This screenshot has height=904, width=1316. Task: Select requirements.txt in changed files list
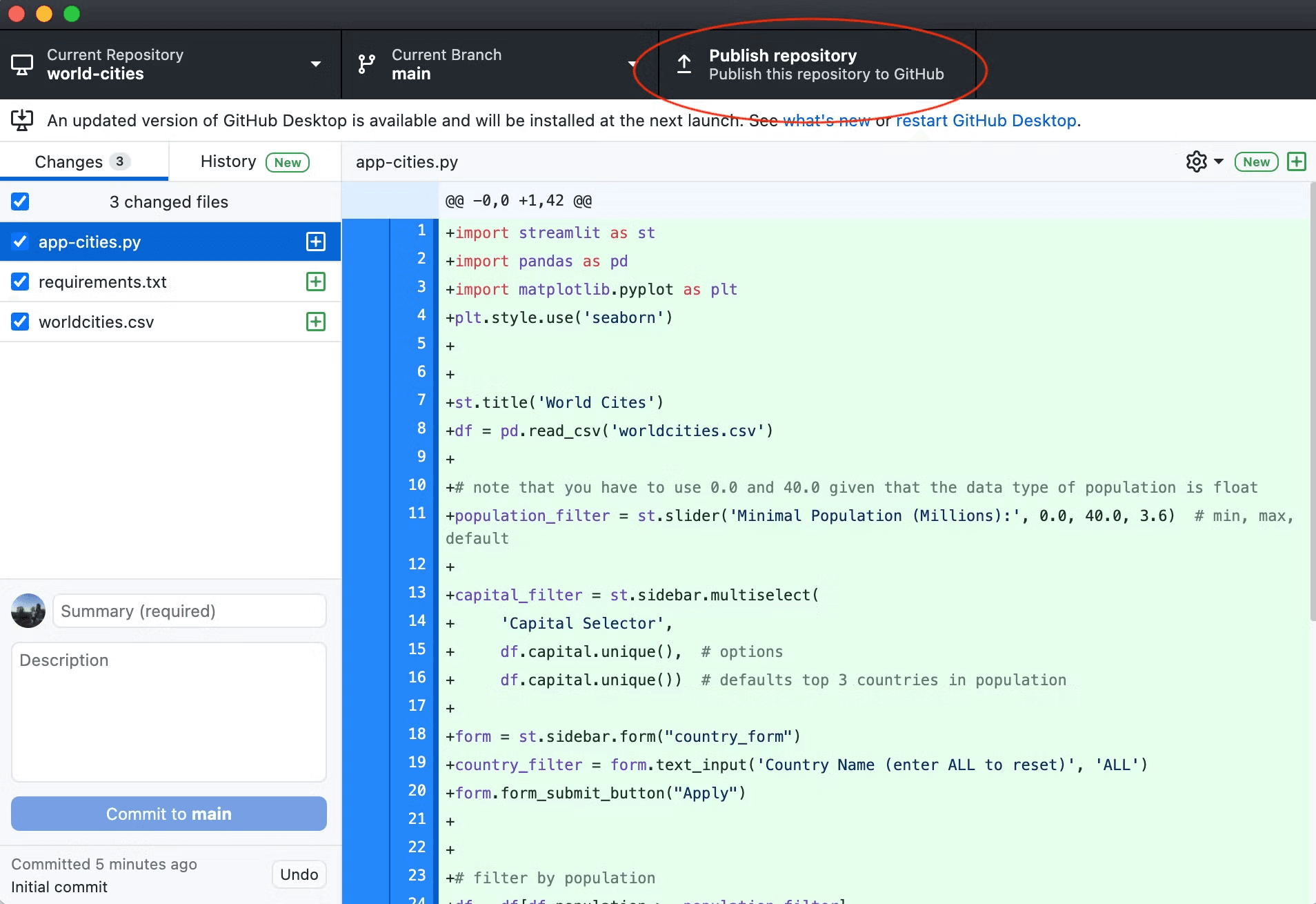pyautogui.click(x=170, y=282)
